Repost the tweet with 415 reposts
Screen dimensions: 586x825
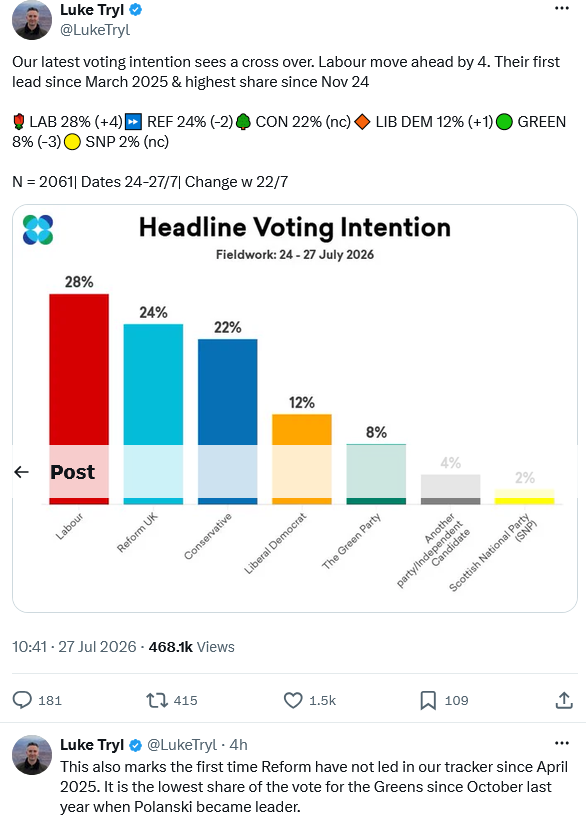click(157, 700)
